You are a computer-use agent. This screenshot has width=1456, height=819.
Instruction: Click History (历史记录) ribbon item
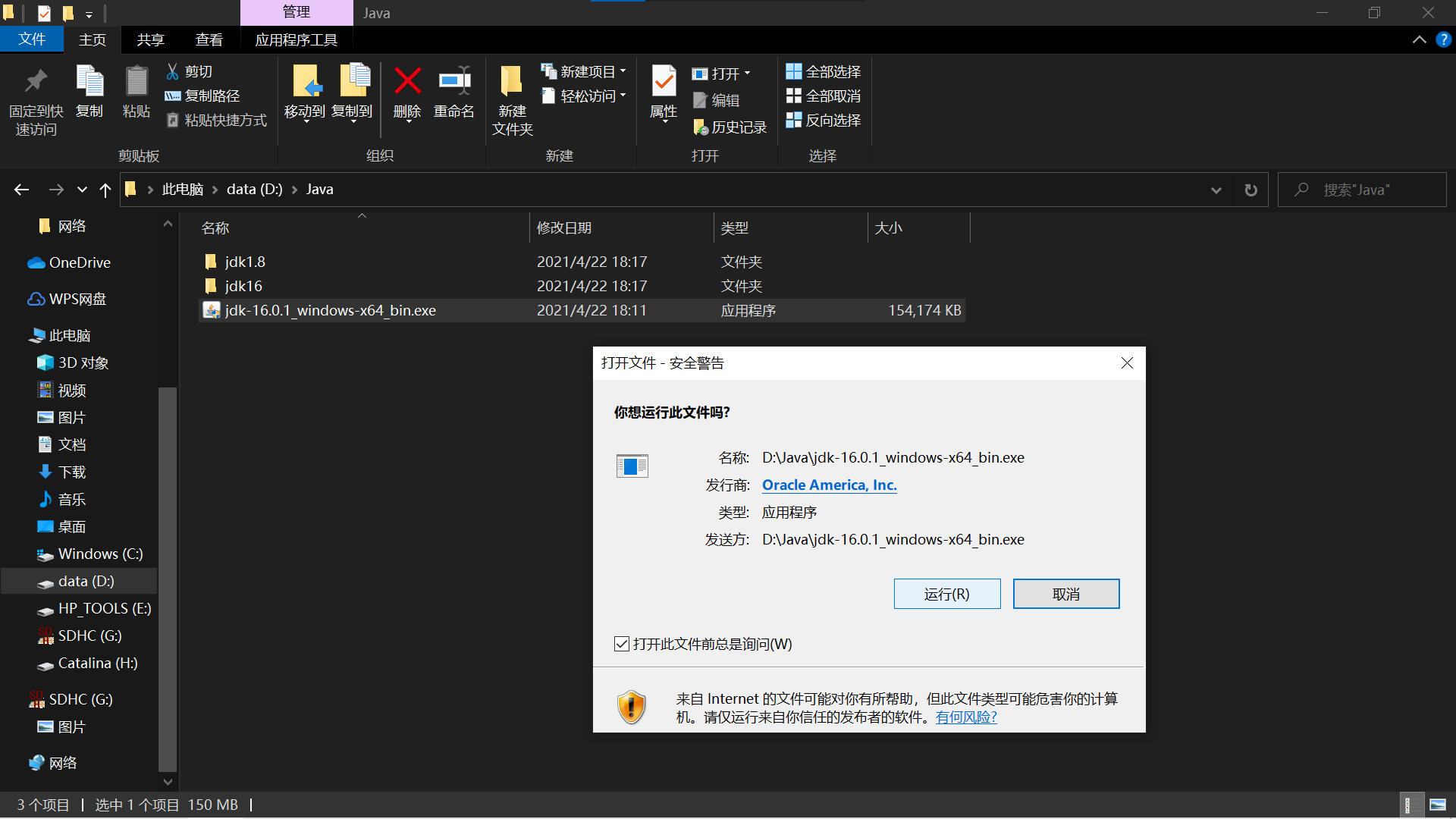click(730, 127)
